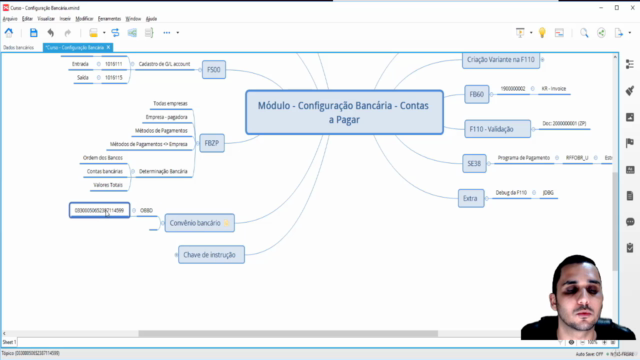
Task: Switch to the Dados bancários tab
Action: 18,48
